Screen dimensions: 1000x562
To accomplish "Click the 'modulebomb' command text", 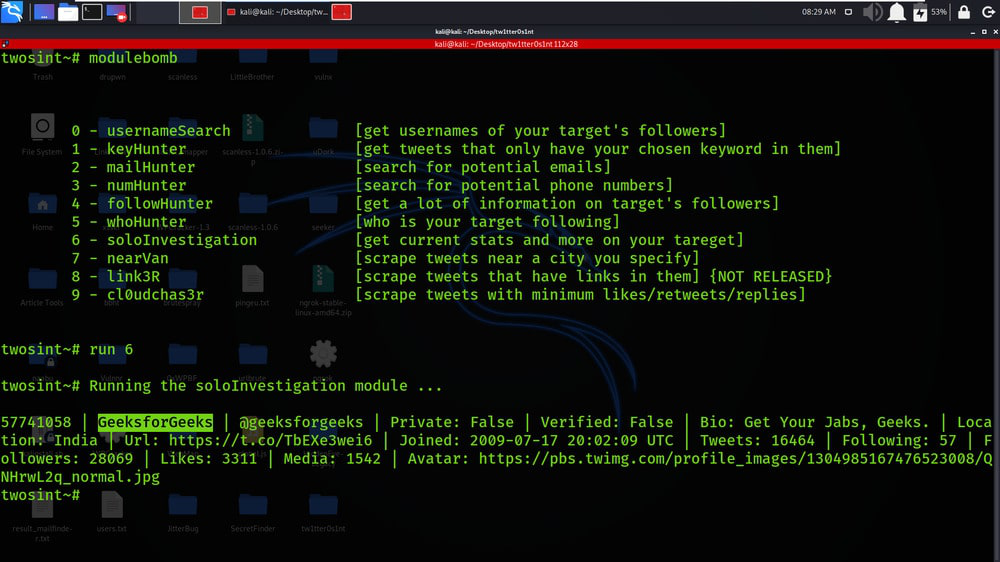I will pos(133,58).
